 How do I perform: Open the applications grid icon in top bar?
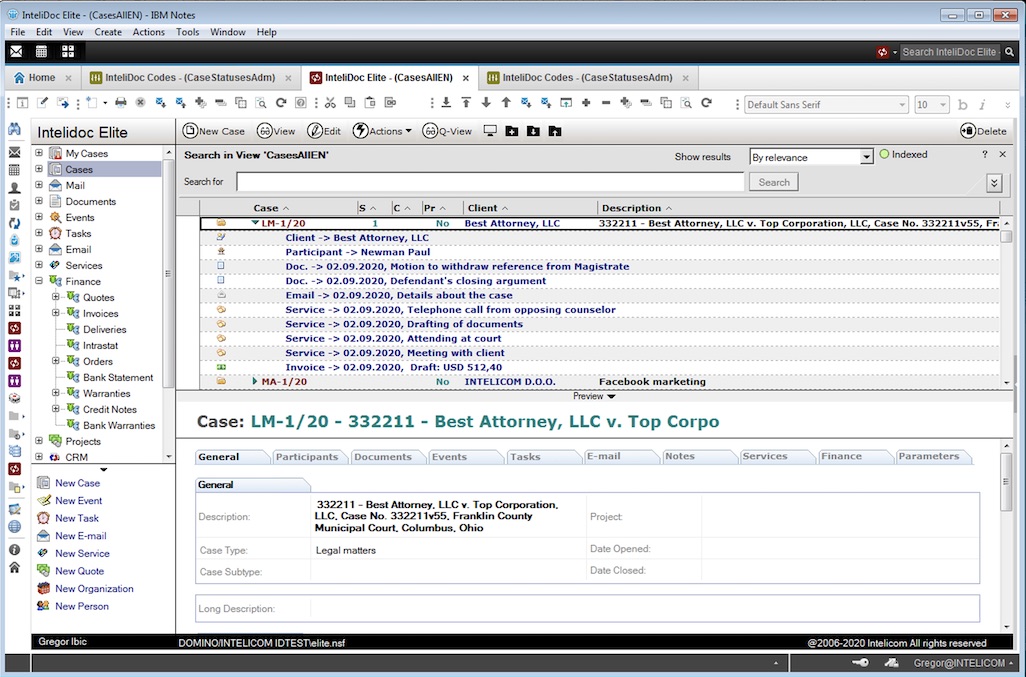tap(68, 52)
